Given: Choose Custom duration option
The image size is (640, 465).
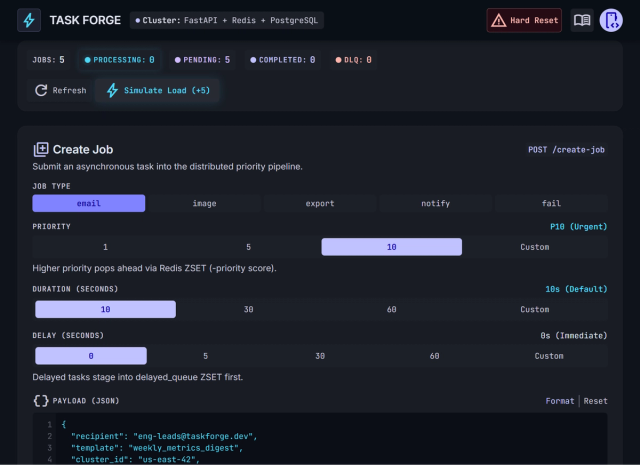Looking at the screenshot, I should [535, 309].
